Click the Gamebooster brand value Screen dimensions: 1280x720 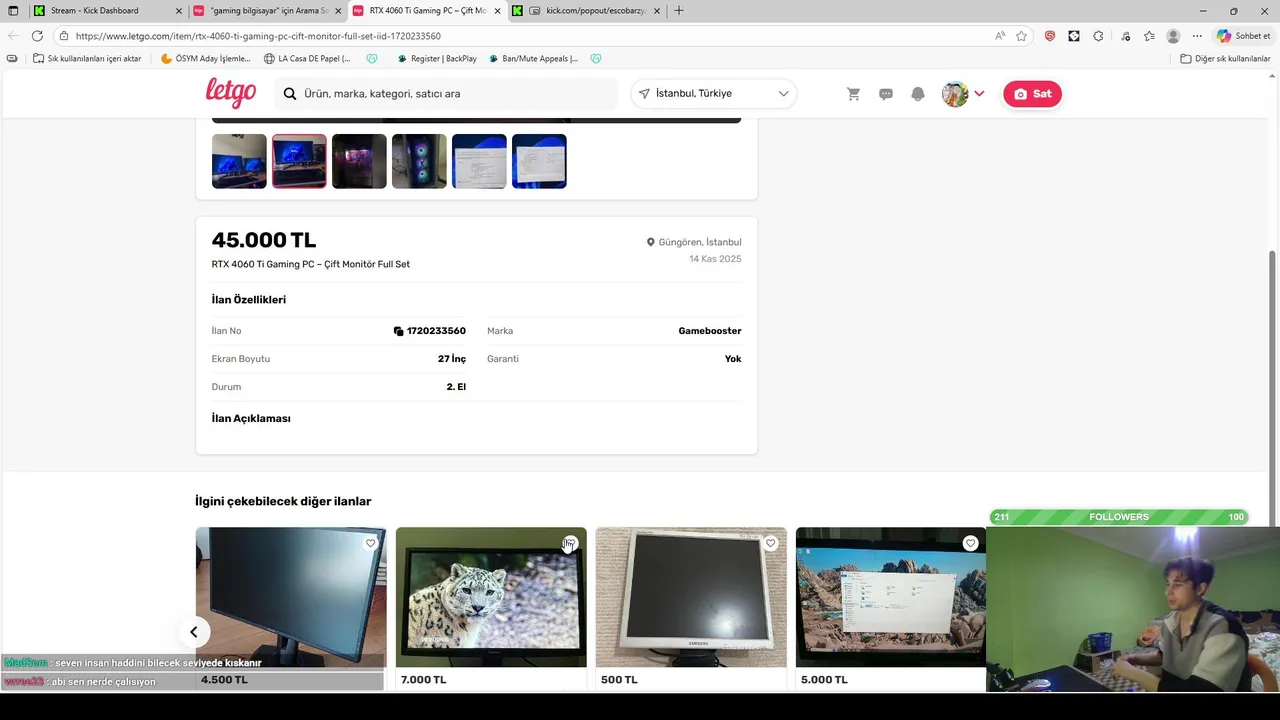pyautogui.click(x=710, y=331)
